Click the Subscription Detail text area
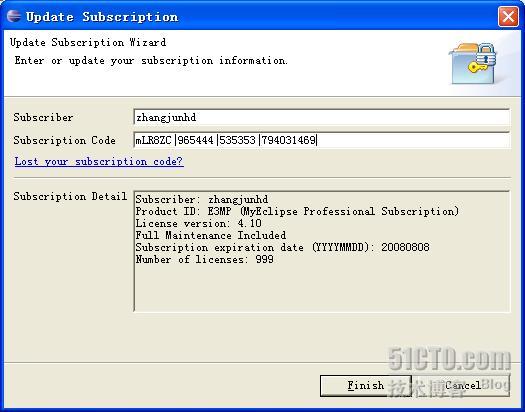This screenshot has height=412, width=525. [321, 251]
